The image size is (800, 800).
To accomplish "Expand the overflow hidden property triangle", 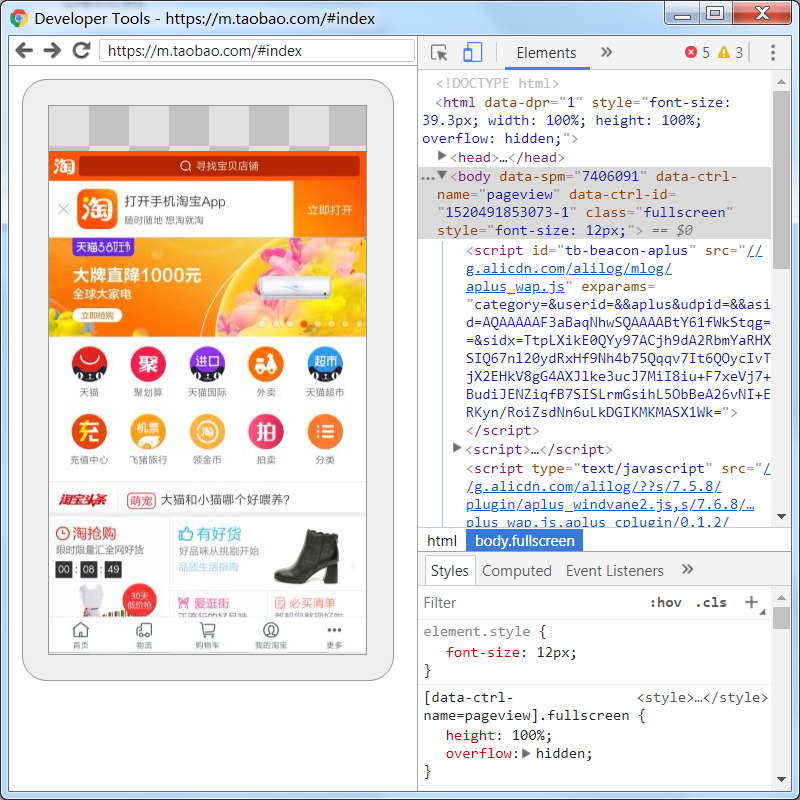I will pyautogui.click(x=527, y=753).
